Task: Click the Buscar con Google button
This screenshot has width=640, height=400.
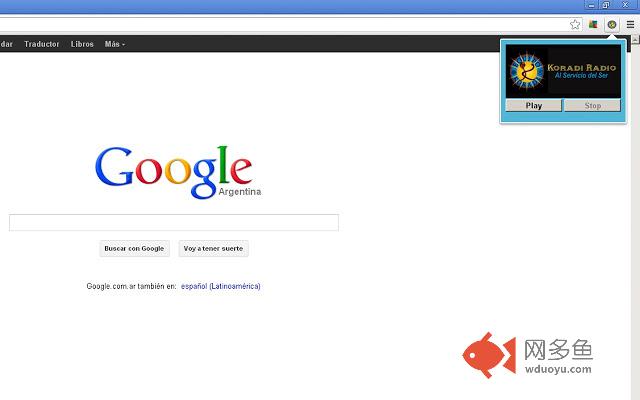Action: click(x=134, y=249)
